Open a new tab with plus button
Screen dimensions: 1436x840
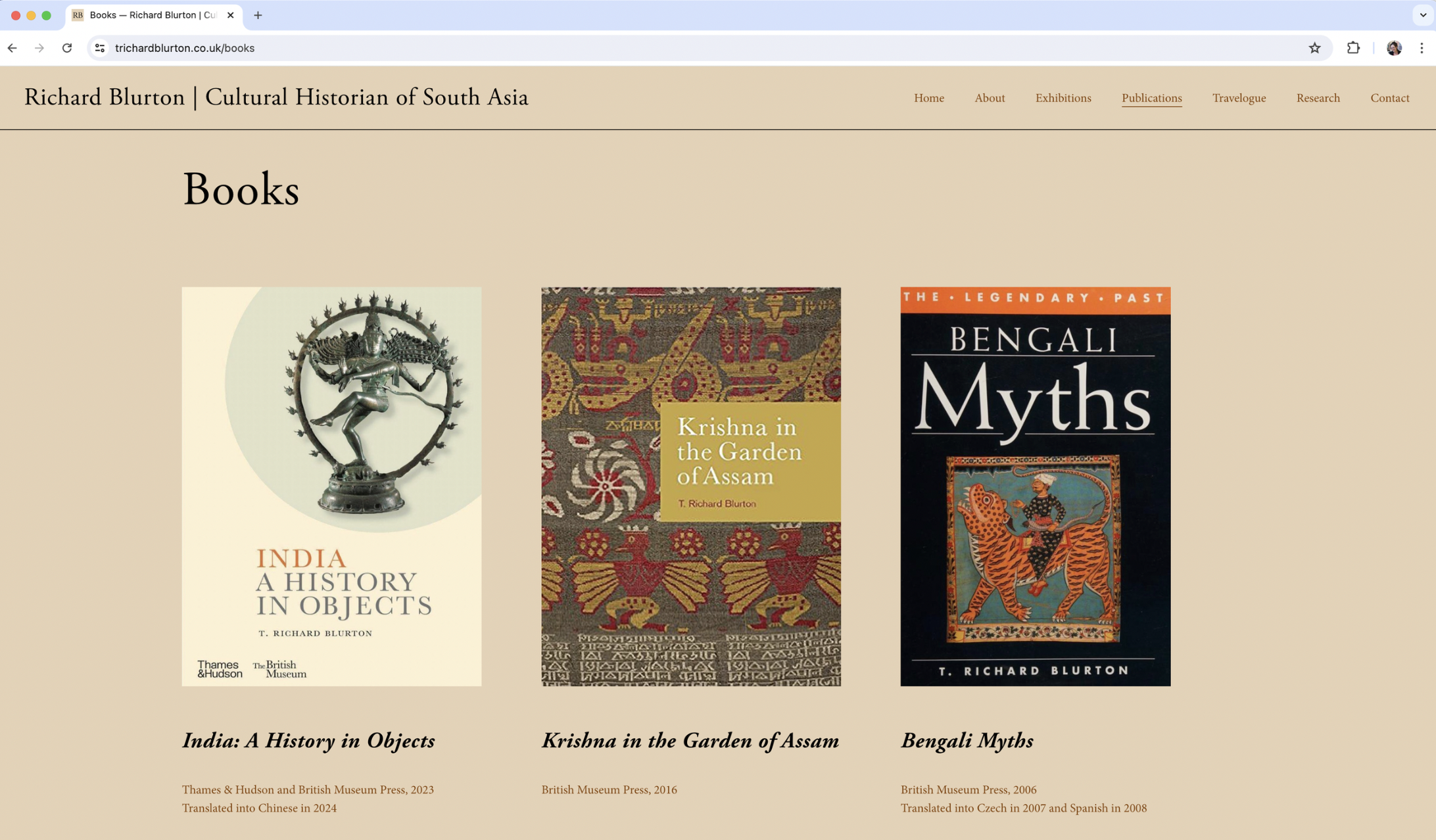[x=258, y=15]
